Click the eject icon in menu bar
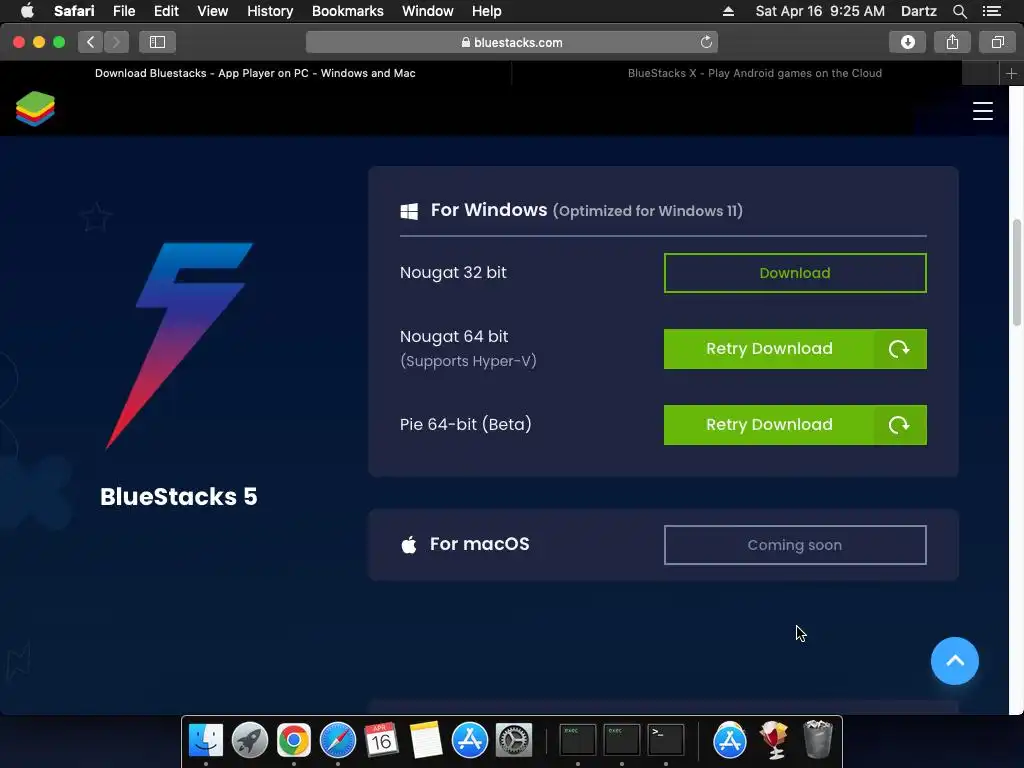The width and height of the screenshot is (1024, 768). [728, 11]
